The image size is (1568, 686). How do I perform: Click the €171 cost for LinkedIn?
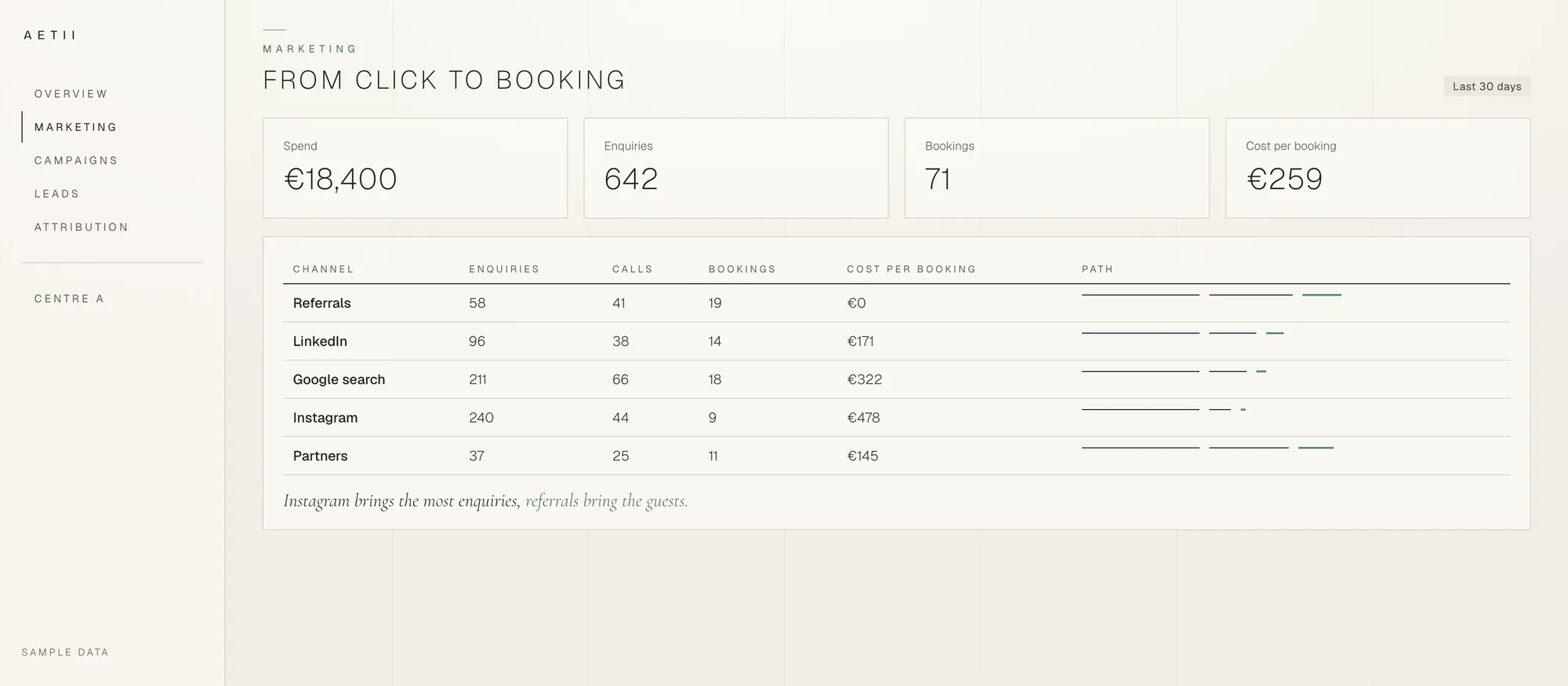click(x=861, y=342)
